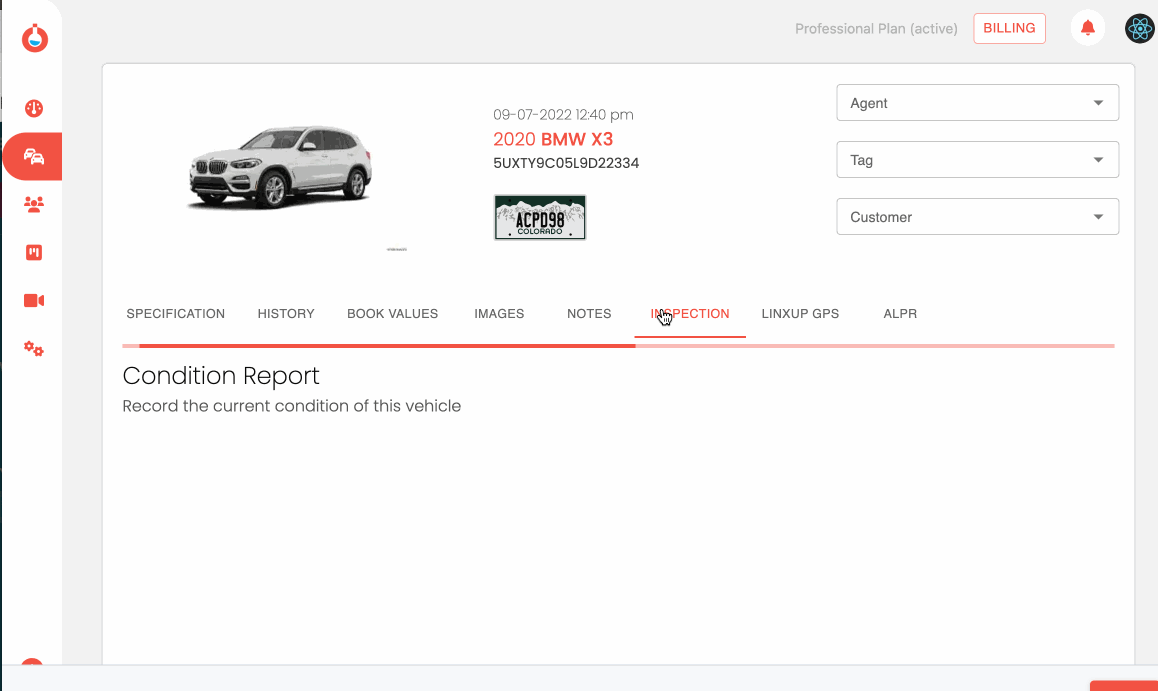Open the user avatar menu

tap(1140, 29)
